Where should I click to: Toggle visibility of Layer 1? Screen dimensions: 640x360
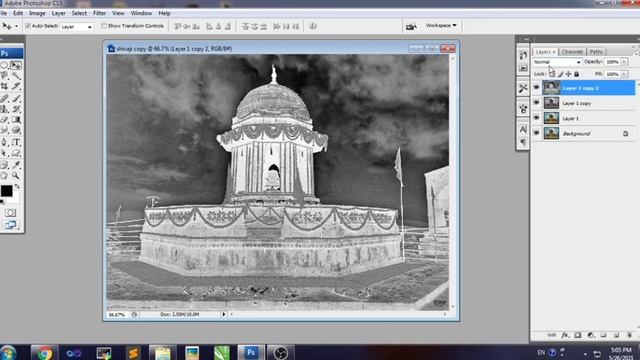(536, 118)
